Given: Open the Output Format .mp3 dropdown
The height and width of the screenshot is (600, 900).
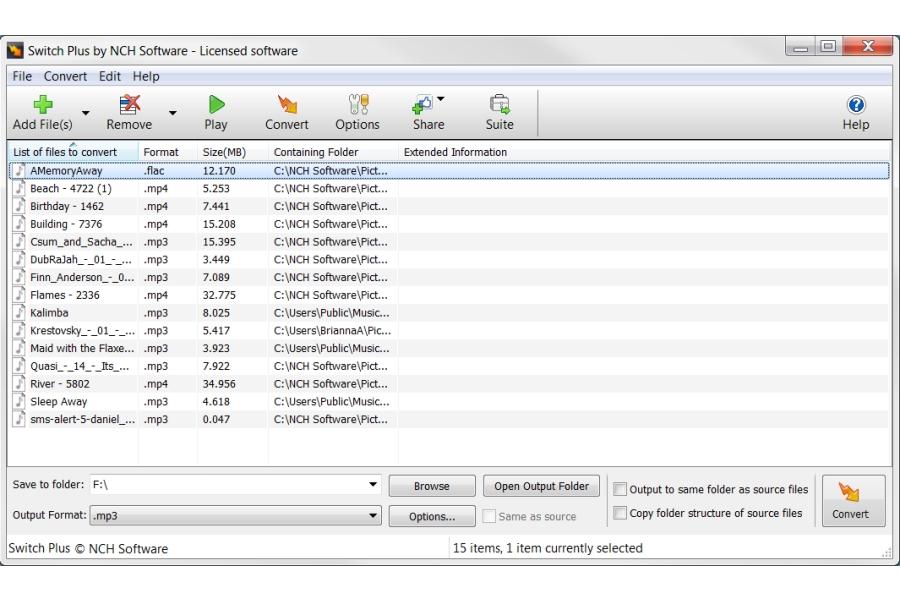Looking at the screenshot, I should pyautogui.click(x=373, y=516).
